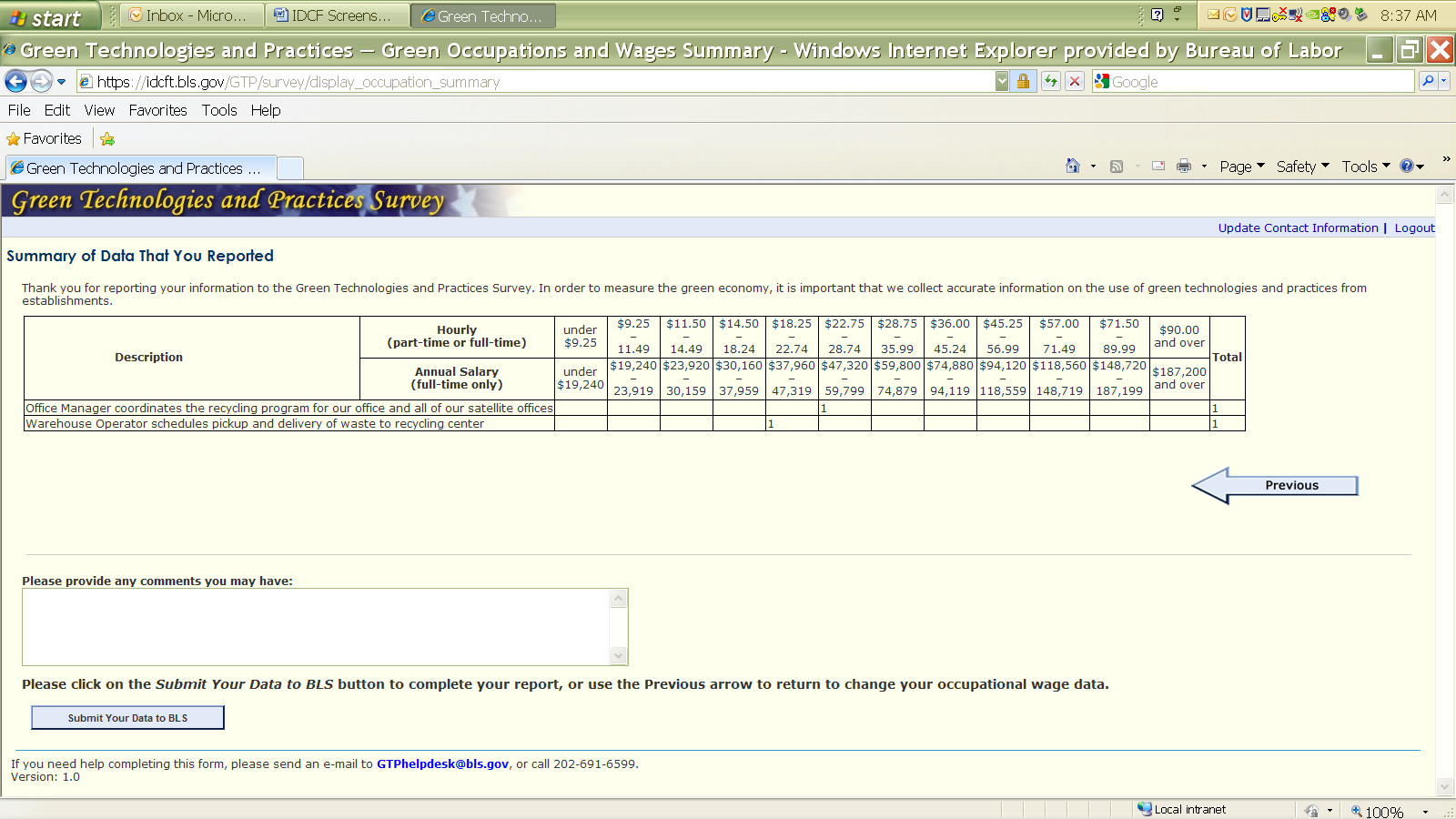
Task: Expand the Safety dropdown menu
Action: click(x=1302, y=167)
